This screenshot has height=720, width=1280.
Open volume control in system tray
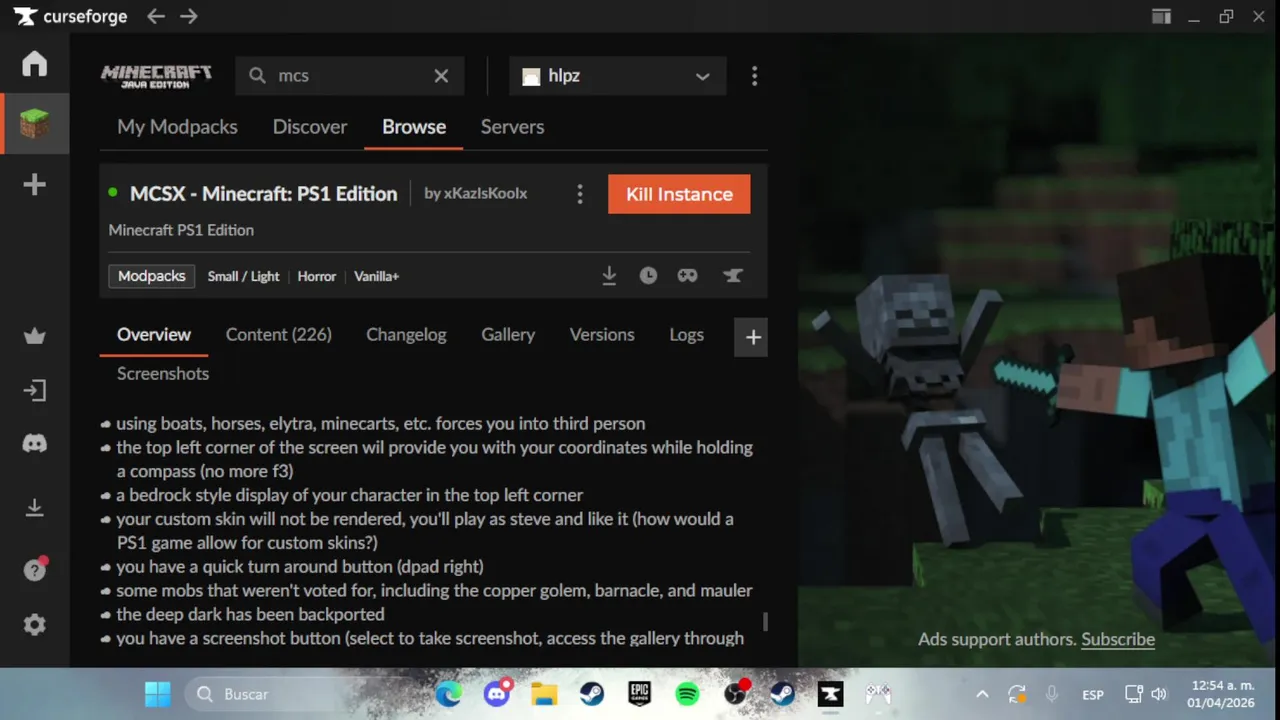click(1159, 694)
